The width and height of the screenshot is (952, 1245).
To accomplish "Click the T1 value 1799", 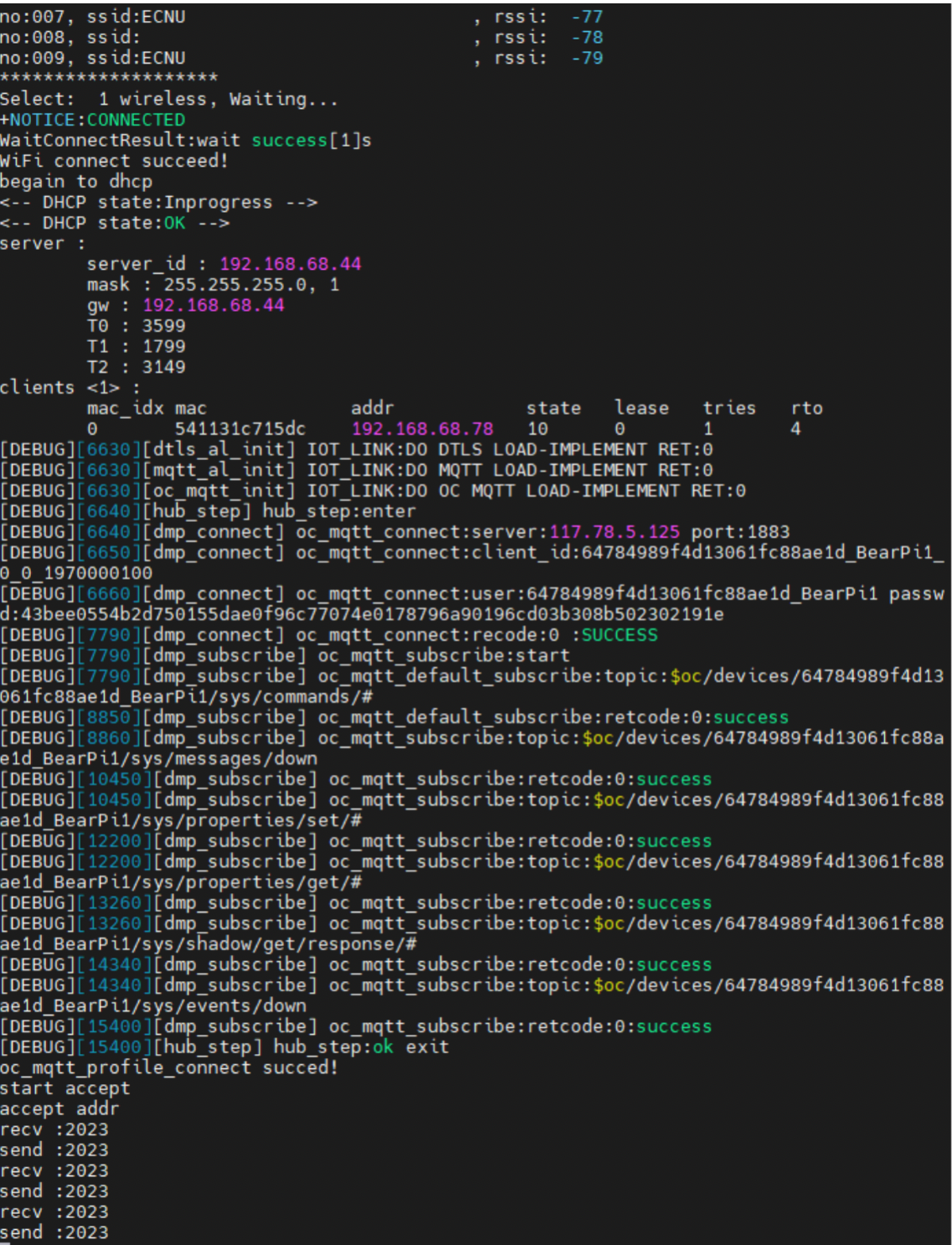I will point(163,346).
